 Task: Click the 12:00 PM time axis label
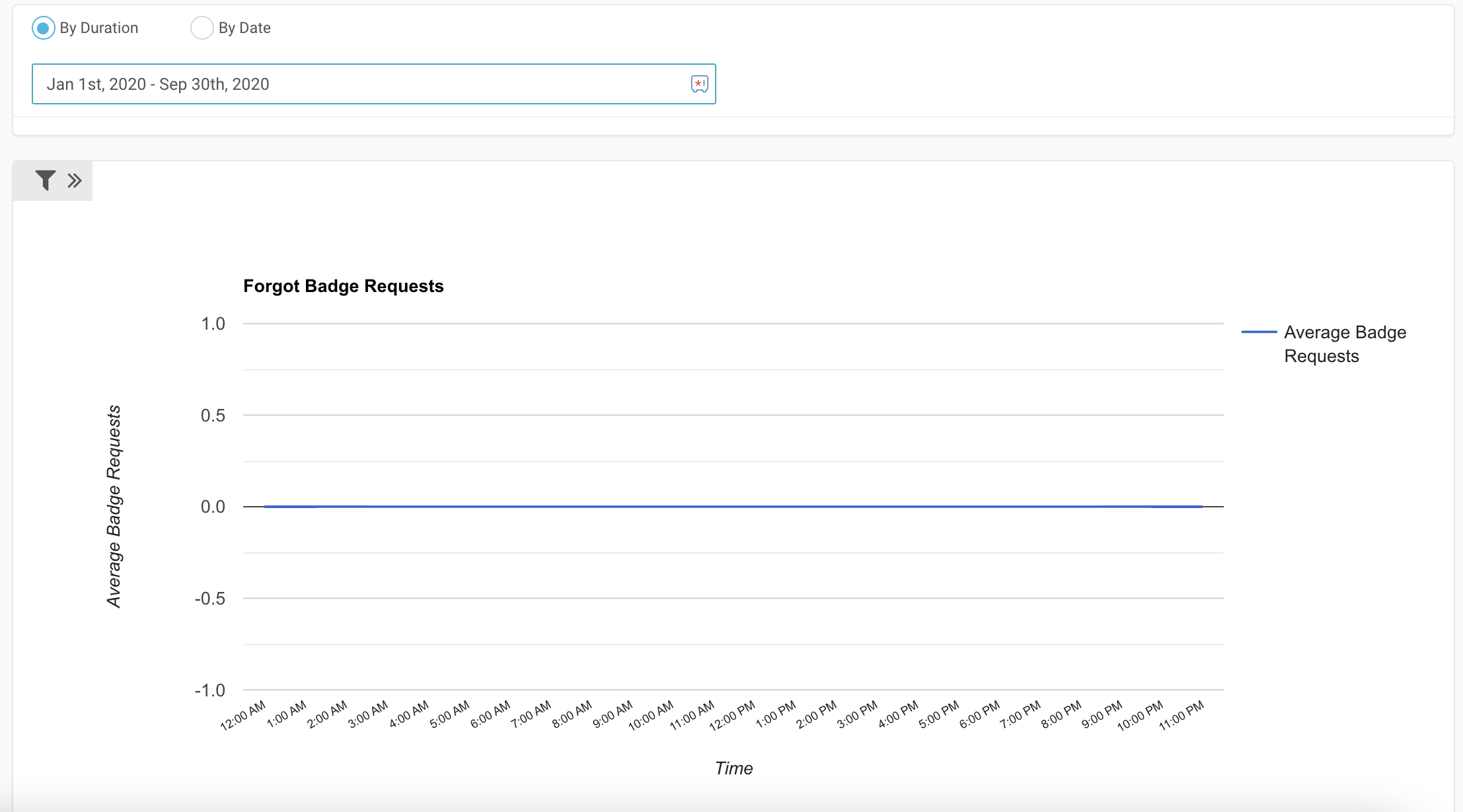point(732,716)
